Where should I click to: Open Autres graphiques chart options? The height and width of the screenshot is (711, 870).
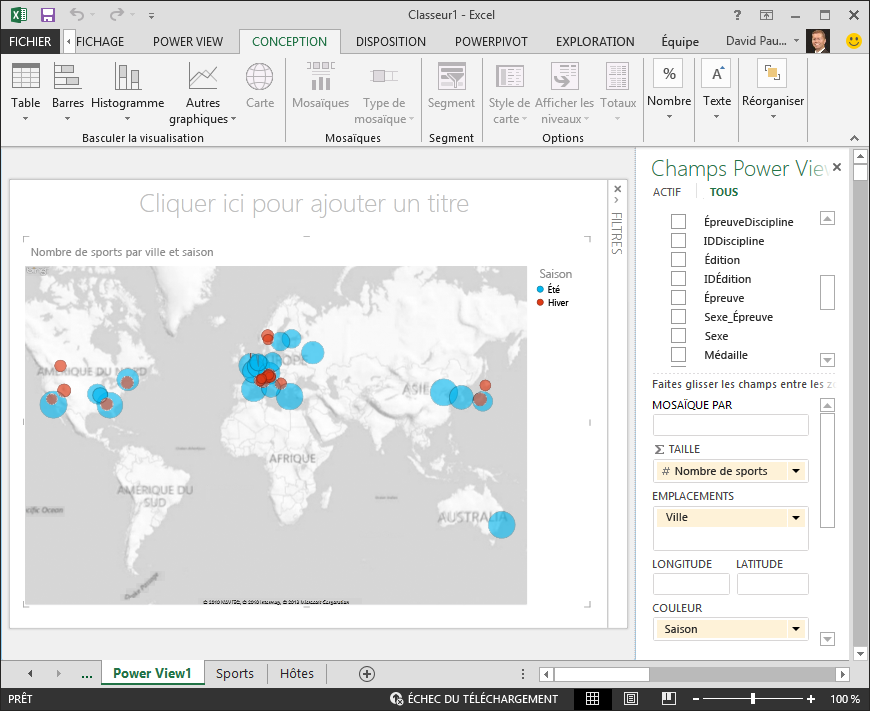[203, 93]
